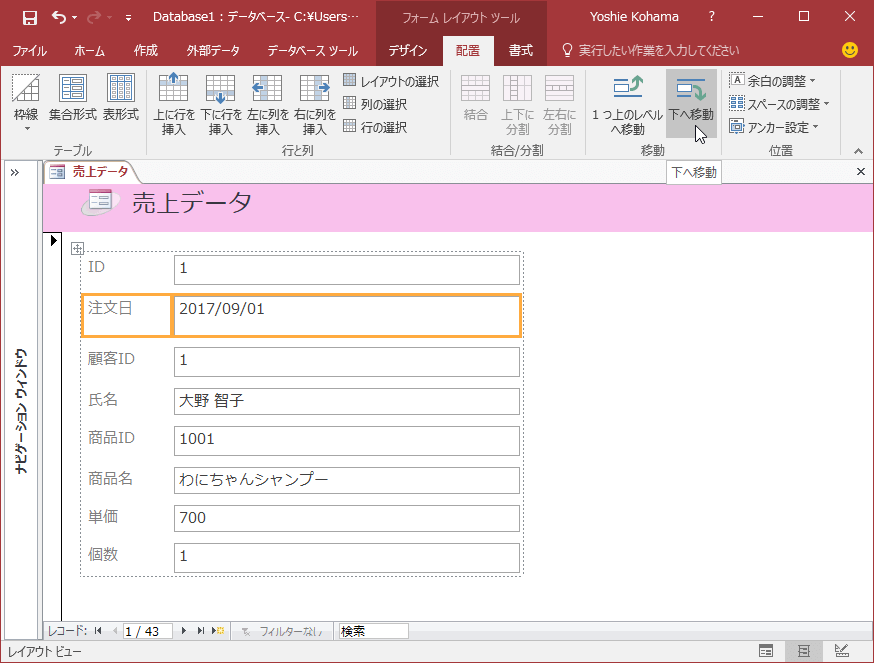Switch to the ホーム ribbon tab

(90, 51)
